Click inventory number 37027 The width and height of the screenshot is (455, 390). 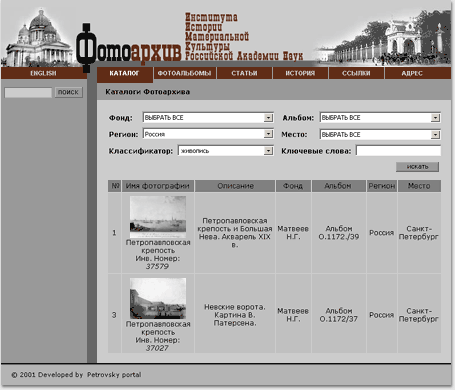point(157,348)
